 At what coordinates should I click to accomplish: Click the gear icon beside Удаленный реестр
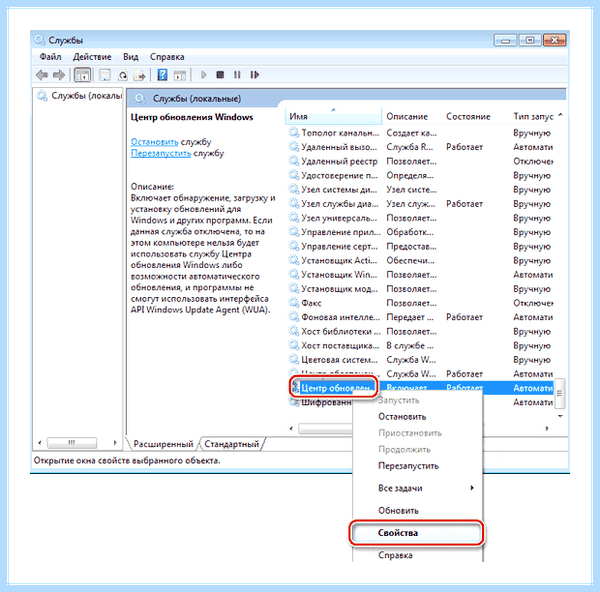(x=294, y=161)
